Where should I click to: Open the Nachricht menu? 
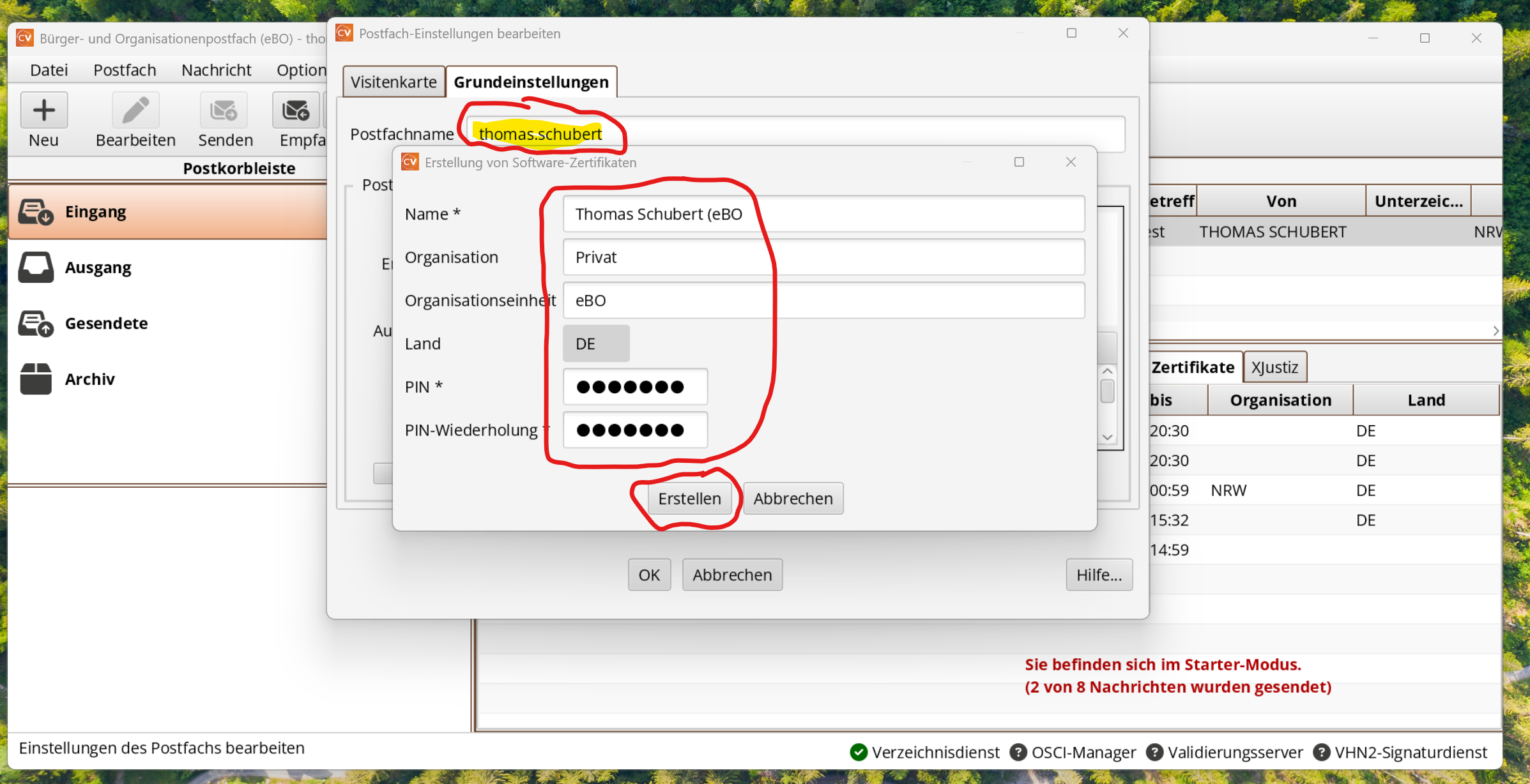pyautogui.click(x=216, y=70)
